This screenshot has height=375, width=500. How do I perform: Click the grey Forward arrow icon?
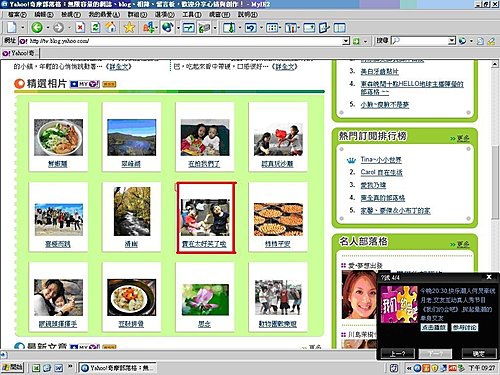click(x=58, y=27)
